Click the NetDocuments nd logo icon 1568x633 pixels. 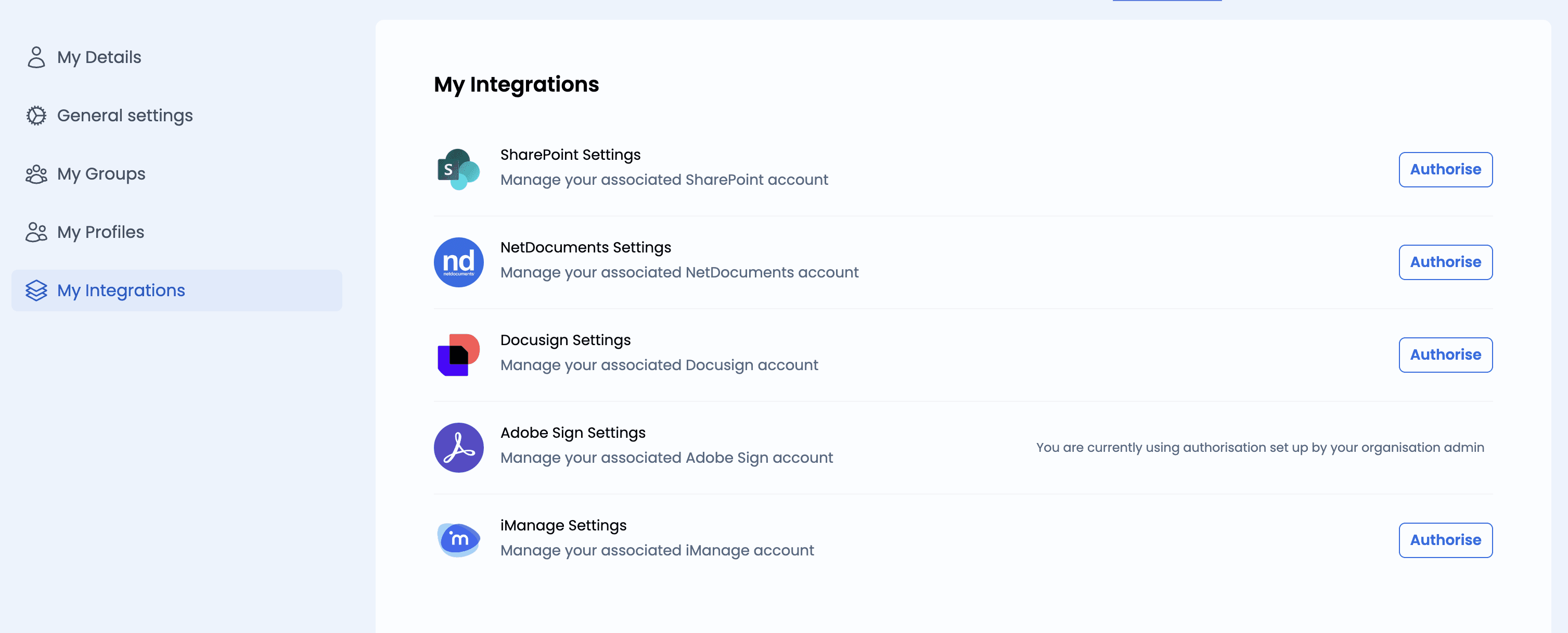pyautogui.click(x=458, y=262)
